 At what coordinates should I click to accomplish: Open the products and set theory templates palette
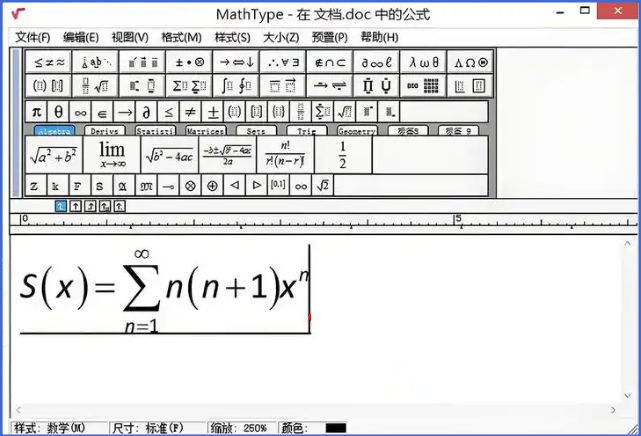coord(377,86)
